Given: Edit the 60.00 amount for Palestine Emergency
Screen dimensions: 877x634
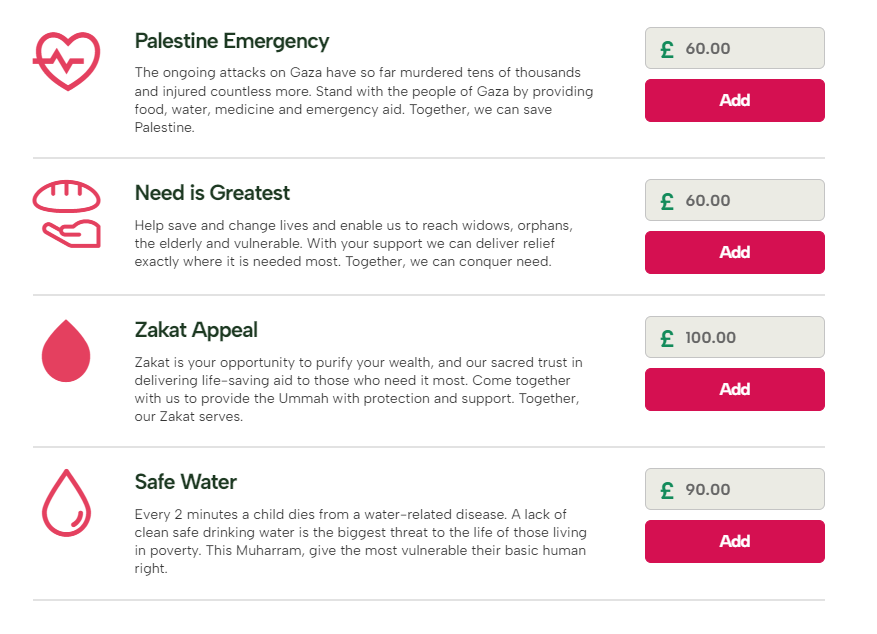Looking at the screenshot, I should (734, 48).
